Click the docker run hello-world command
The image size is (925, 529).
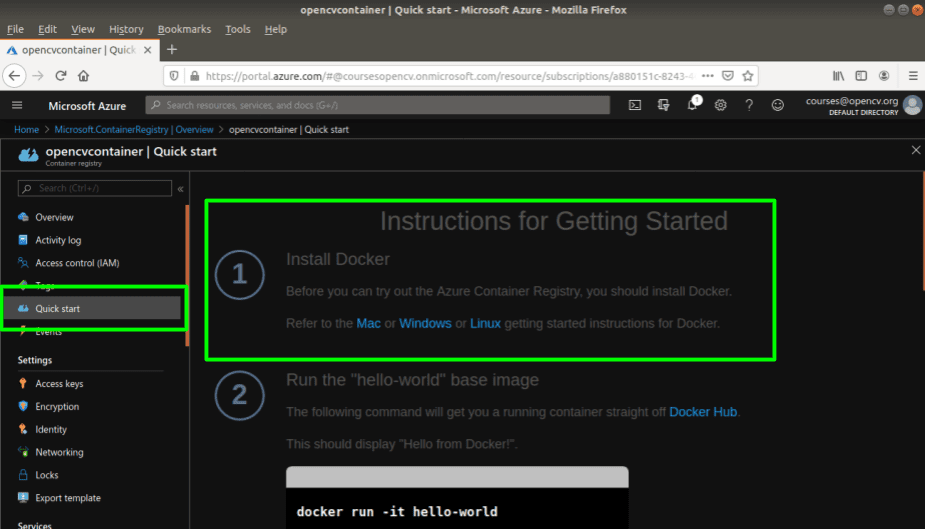(397, 511)
